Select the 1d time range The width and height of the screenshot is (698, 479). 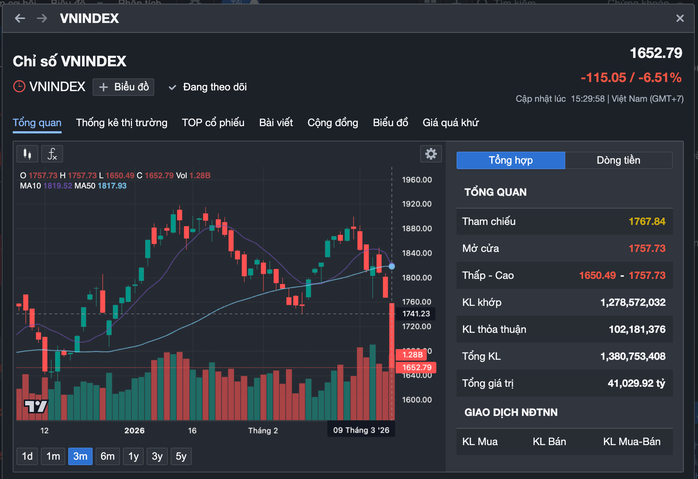27,457
